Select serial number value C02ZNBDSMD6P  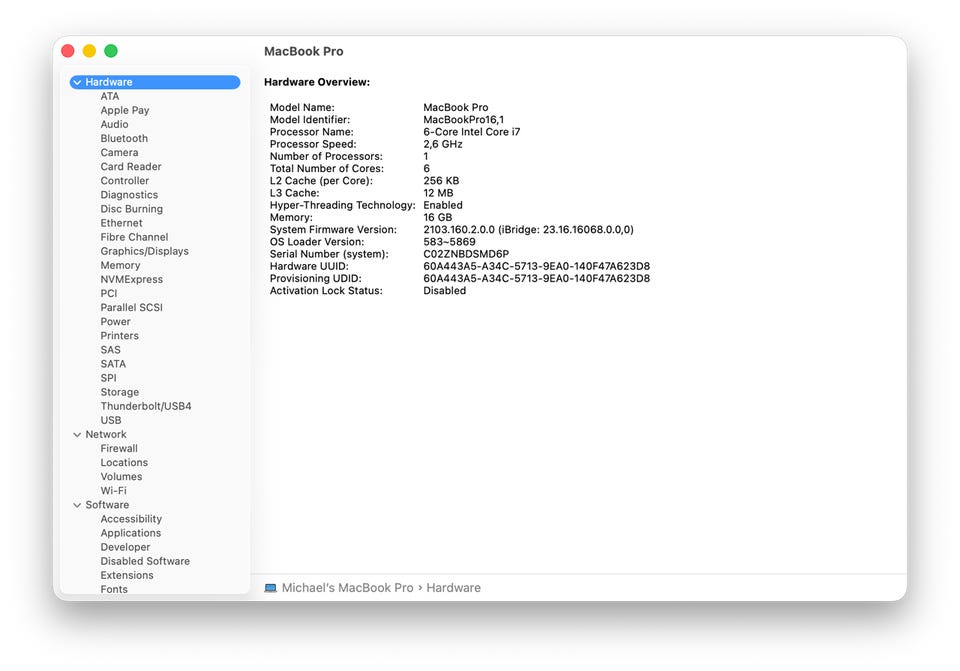(466, 254)
